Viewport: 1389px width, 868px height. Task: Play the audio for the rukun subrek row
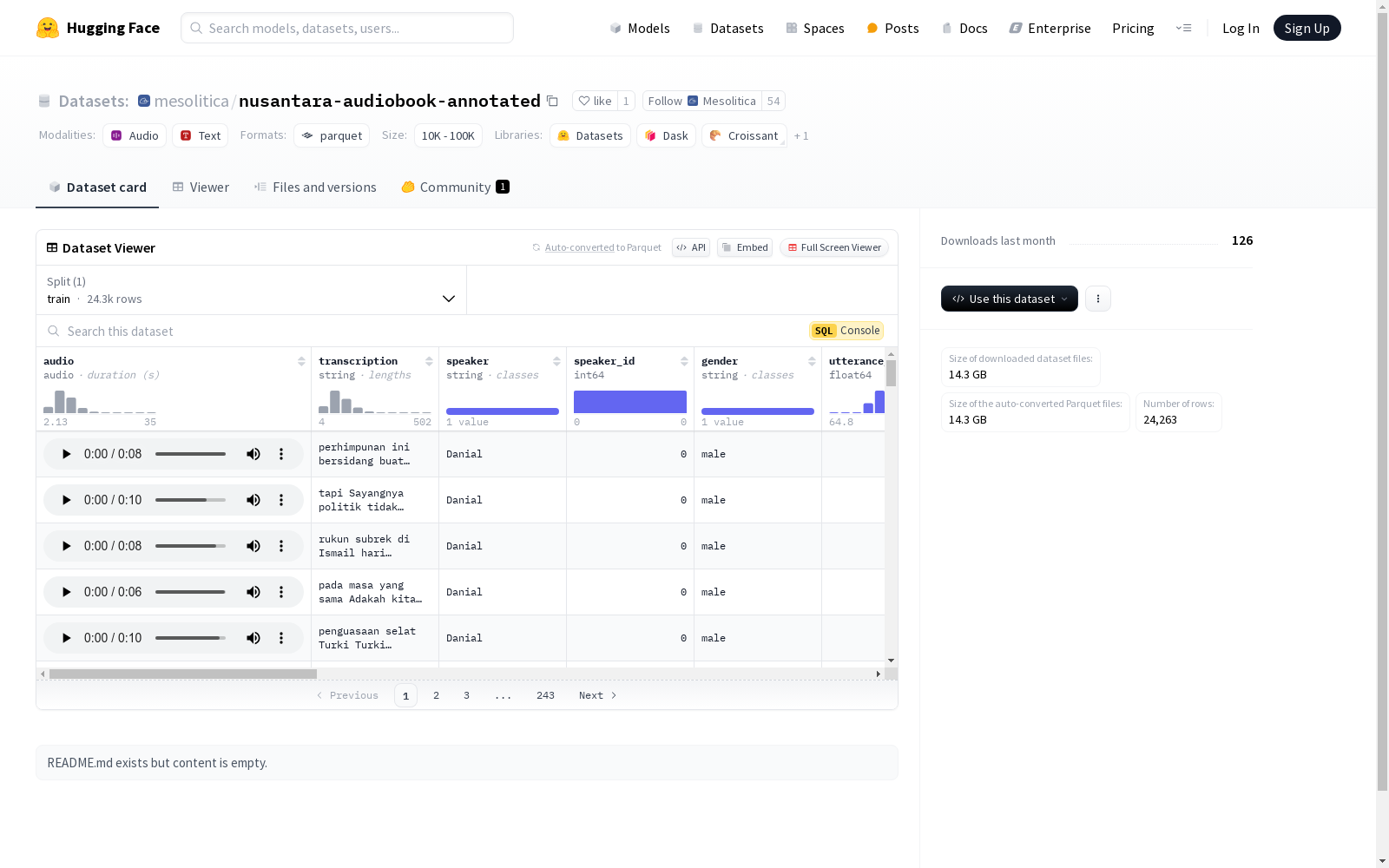66,546
